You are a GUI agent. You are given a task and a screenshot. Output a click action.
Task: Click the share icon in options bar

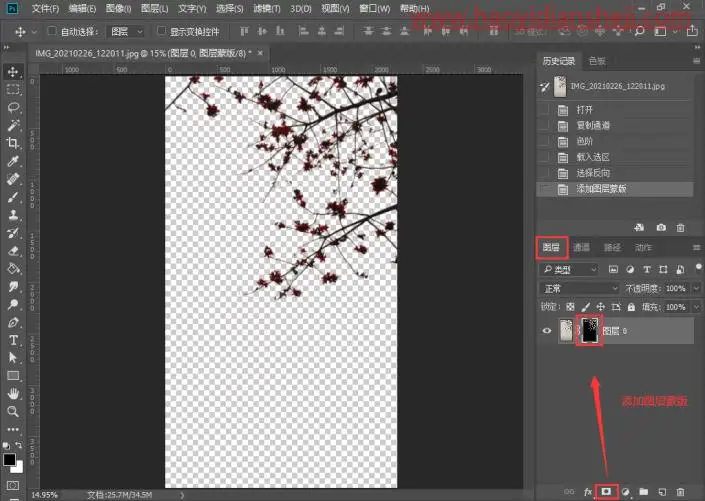click(692, 31)
